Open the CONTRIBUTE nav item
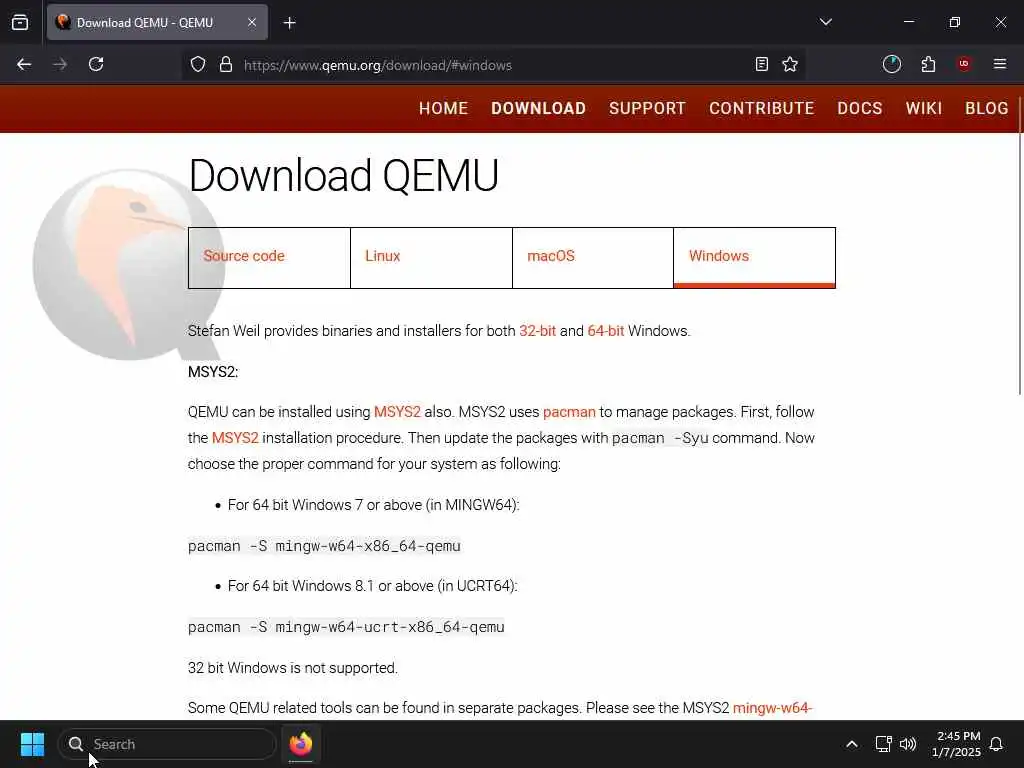The image size is (1024, 768). coord(761,108)
